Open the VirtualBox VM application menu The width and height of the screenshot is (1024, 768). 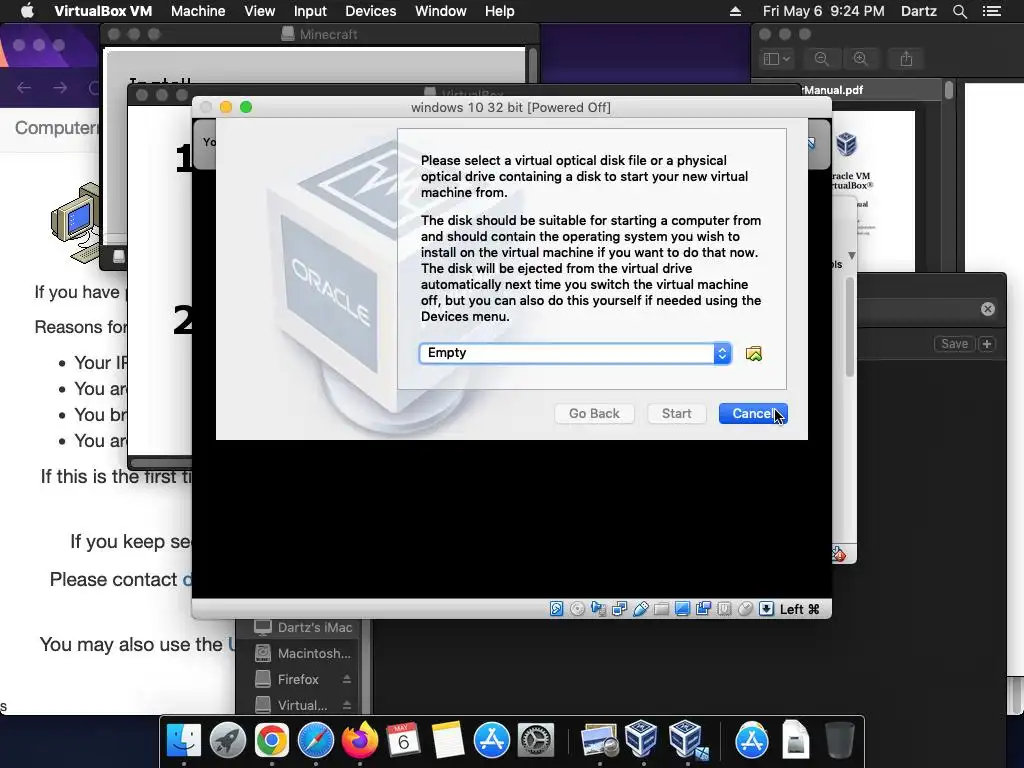pos(103,11)
